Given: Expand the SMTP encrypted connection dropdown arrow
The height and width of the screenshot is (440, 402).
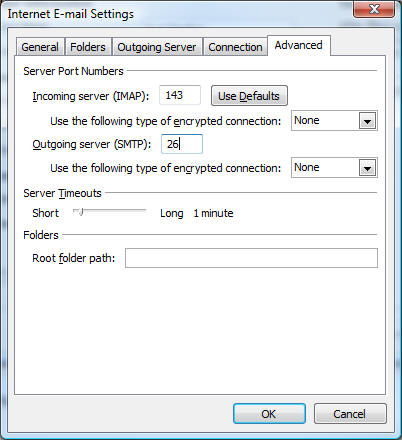Looking at the screenshot, I should coord(367,168).
